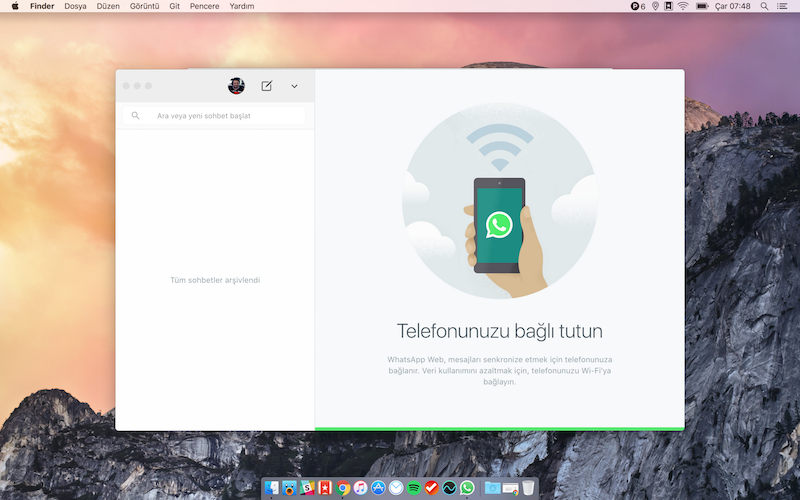Screen dimensions: 800x500
Task: Open the Git menu
Action: tap(174, 6)
